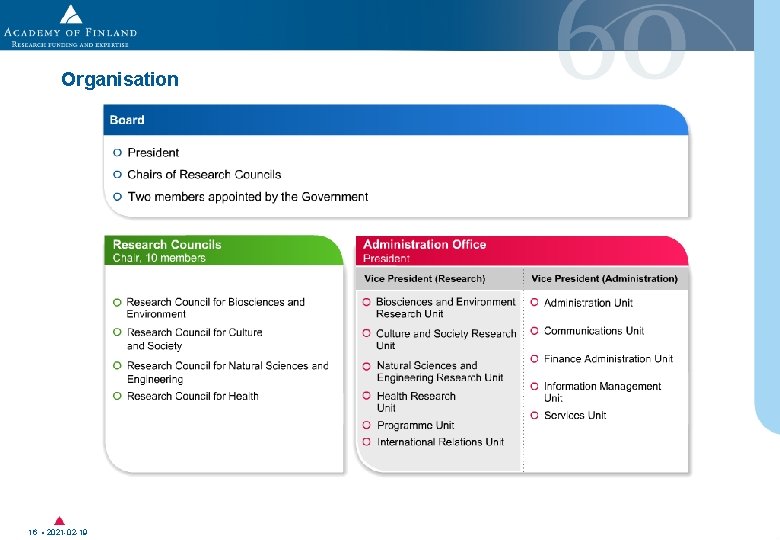Select Chairs of Research Councils
The image size is (780, 540).
point(204,175)
